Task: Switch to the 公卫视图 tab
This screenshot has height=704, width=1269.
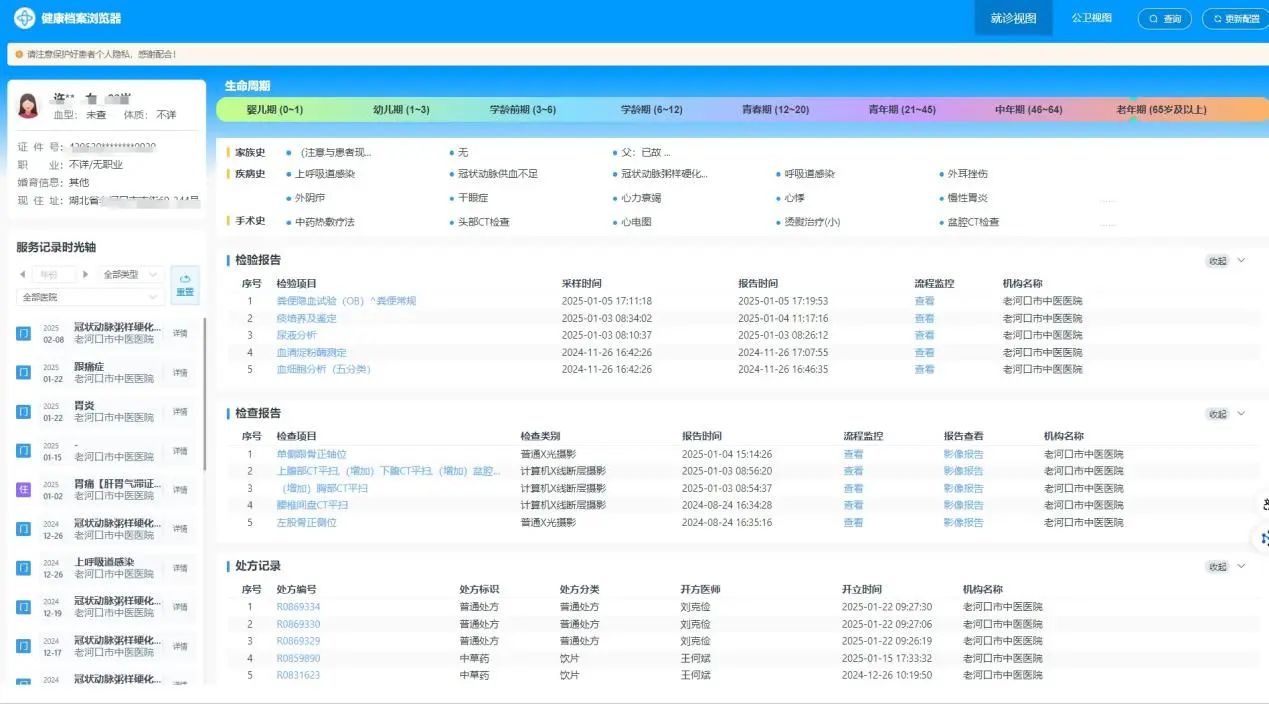Action: 1091,18
